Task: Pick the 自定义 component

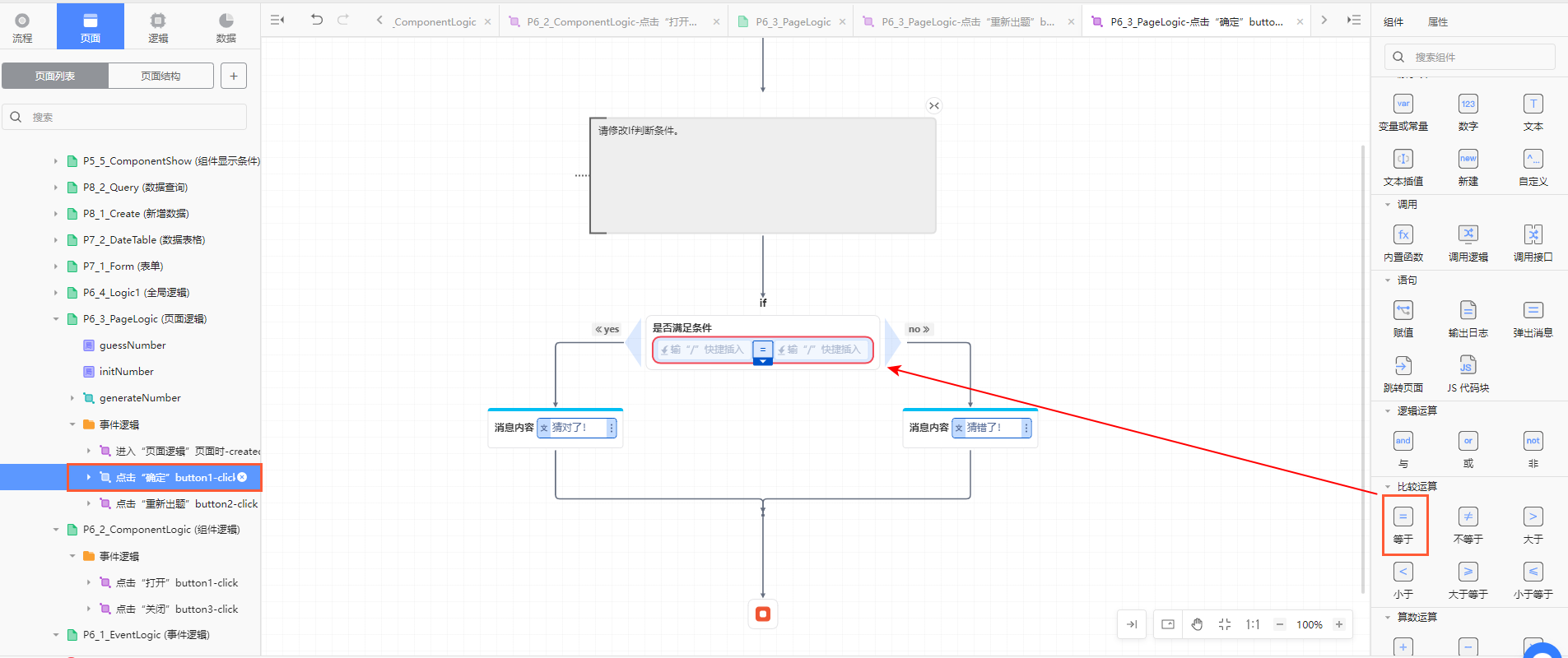Action: click(1533, 168)
